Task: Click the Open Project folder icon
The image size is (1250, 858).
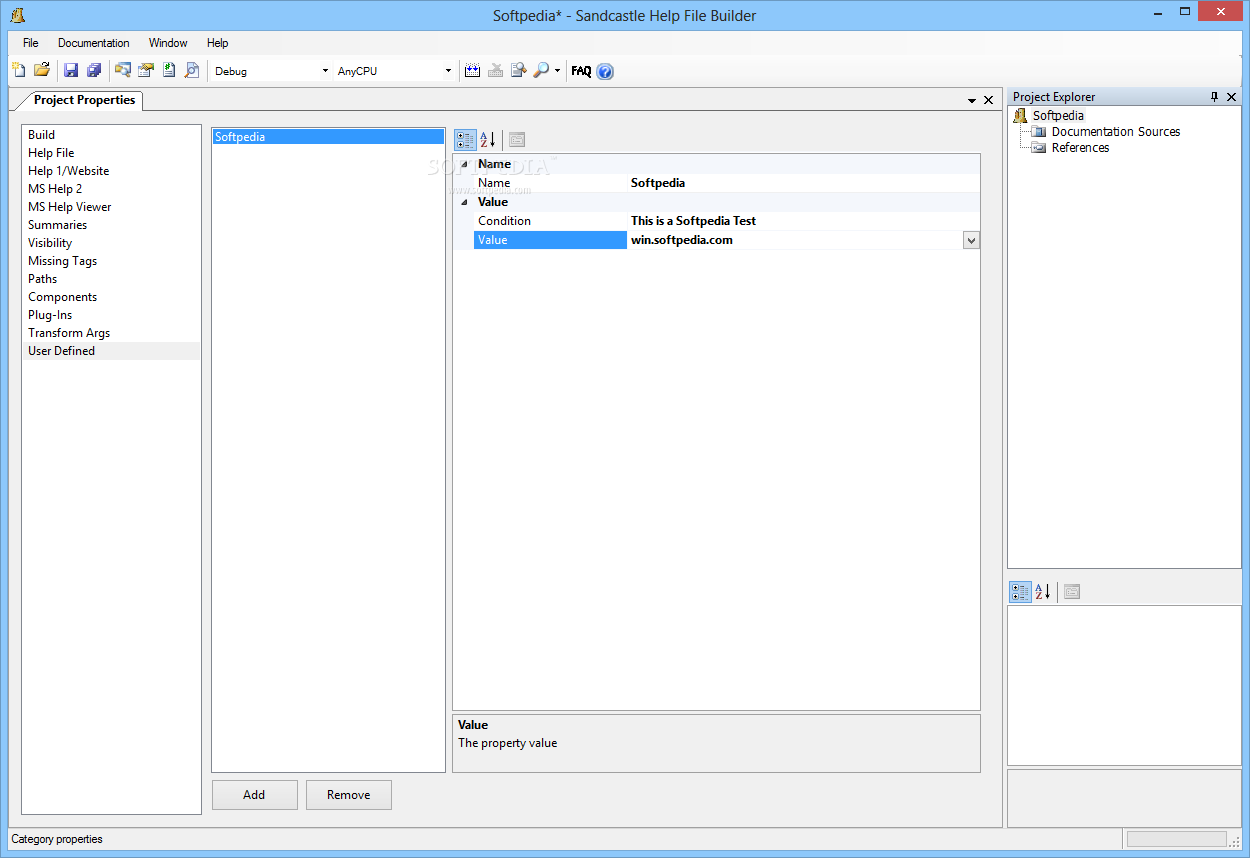Action: pos(42,70)
